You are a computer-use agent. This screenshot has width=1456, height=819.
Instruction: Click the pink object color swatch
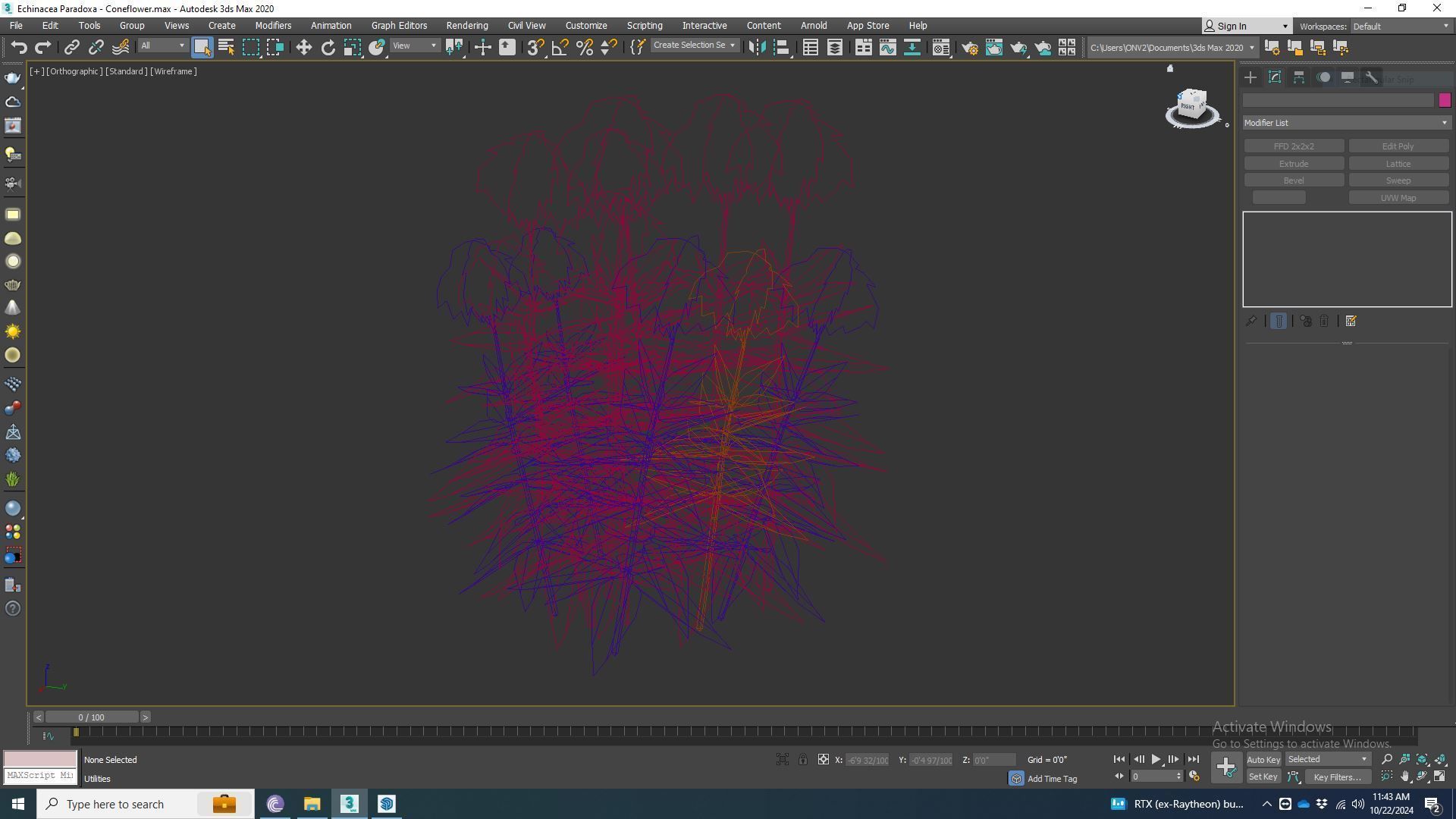tap(1444, 100)
